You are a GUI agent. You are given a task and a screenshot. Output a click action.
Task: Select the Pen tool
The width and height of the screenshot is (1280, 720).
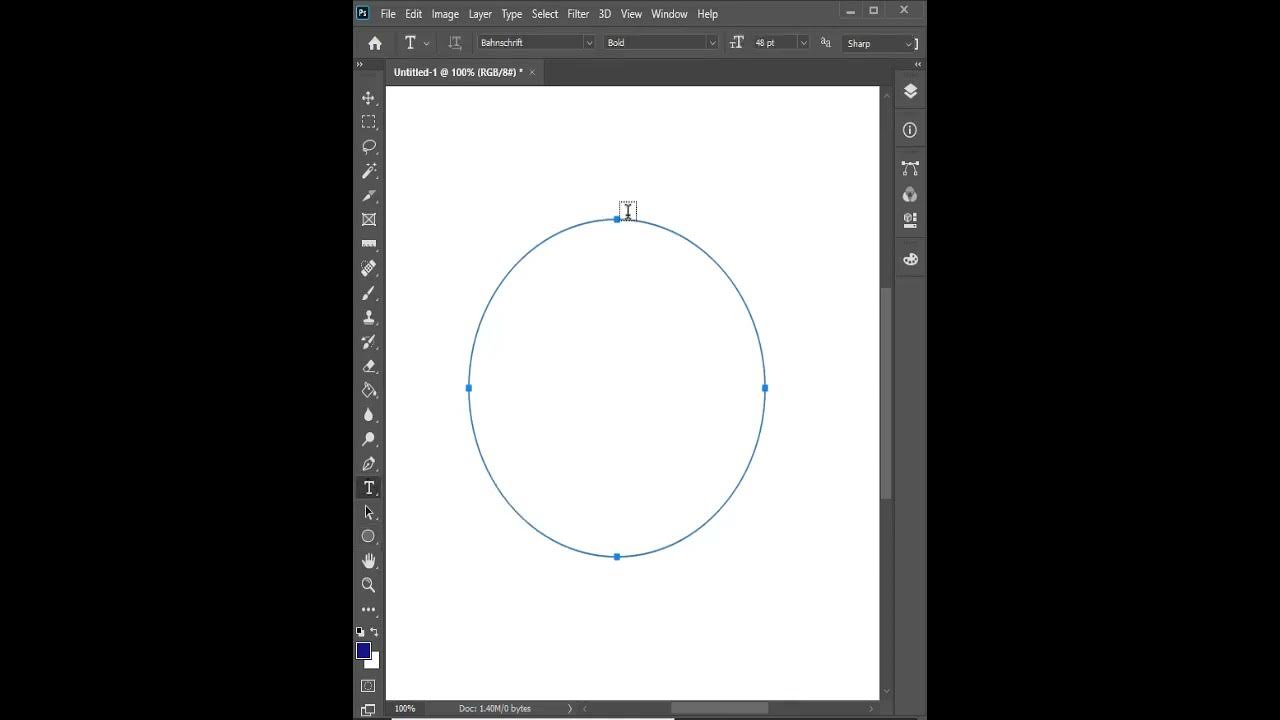click(x=369, y=463)
